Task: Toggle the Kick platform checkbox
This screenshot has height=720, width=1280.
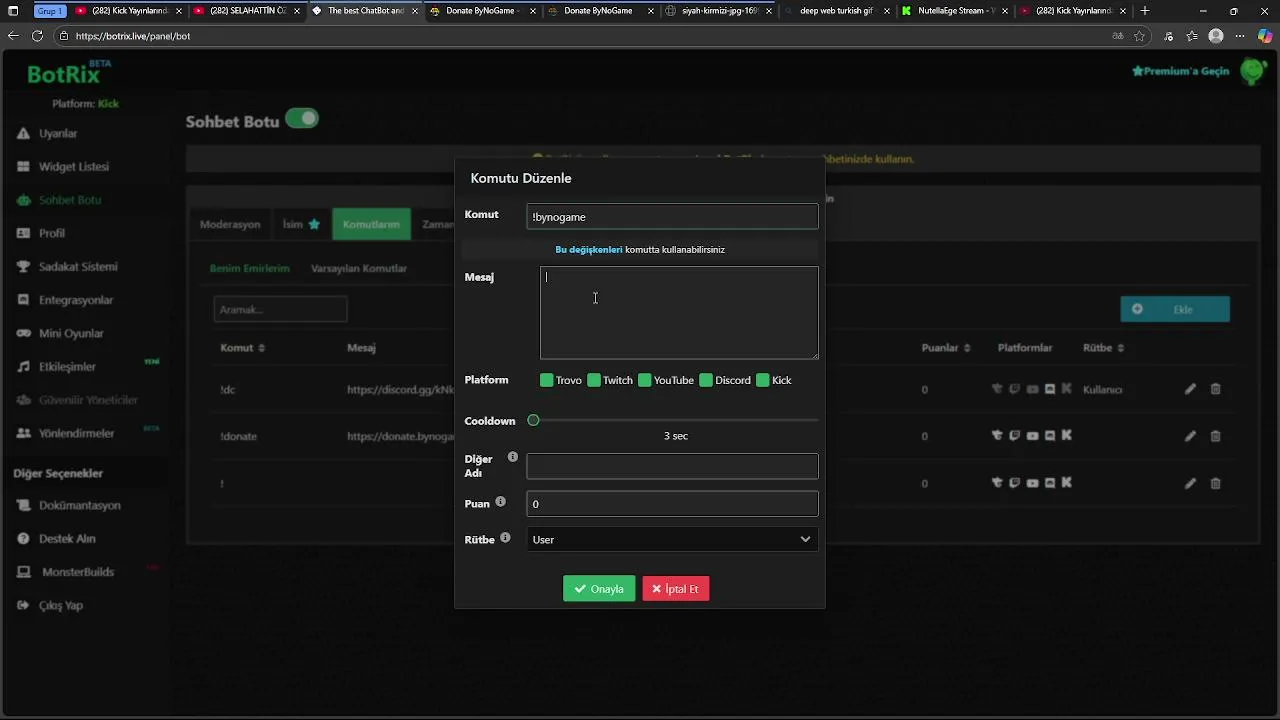Action: click(763, 380)
